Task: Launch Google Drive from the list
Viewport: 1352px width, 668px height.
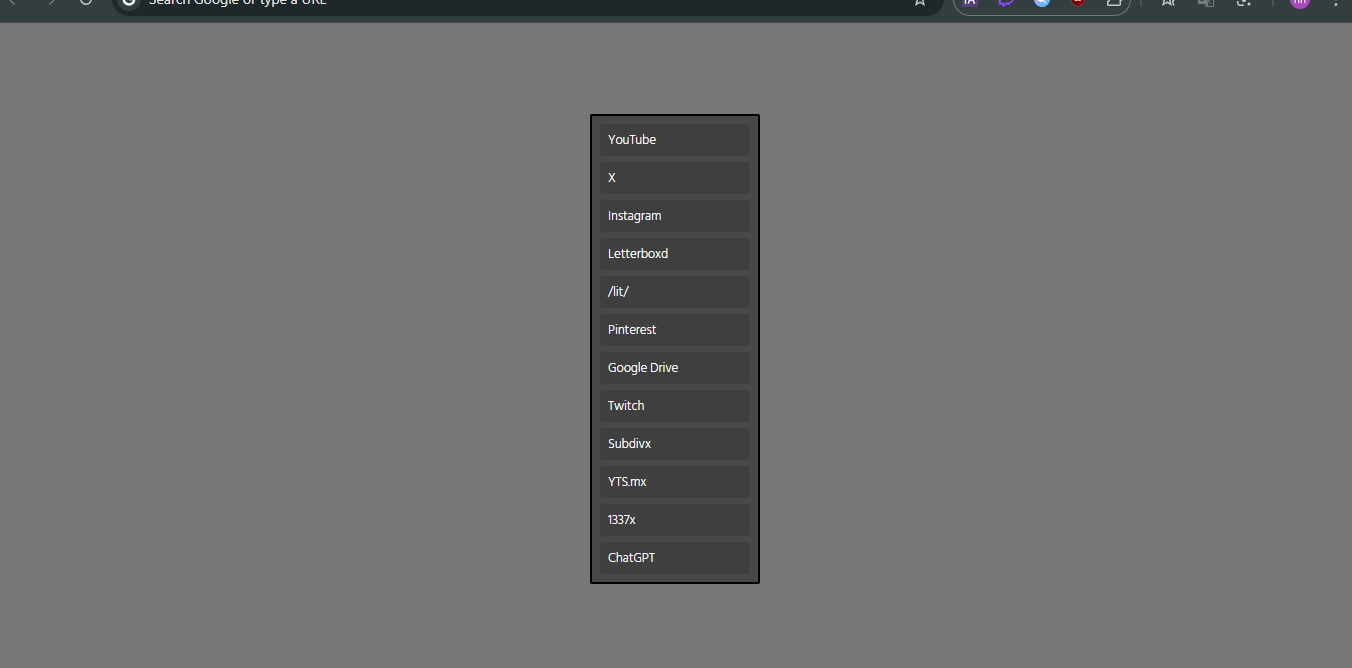Action: (674, 368)
